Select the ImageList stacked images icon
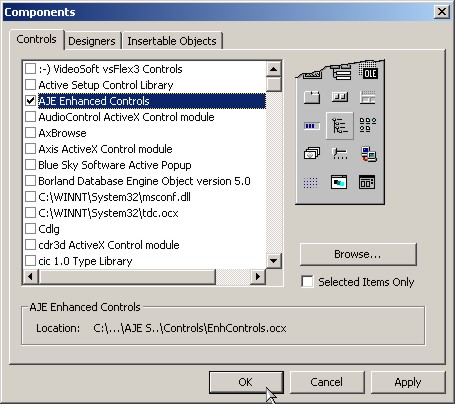Viewport: 455px width, 404px height. coord(312,154)
